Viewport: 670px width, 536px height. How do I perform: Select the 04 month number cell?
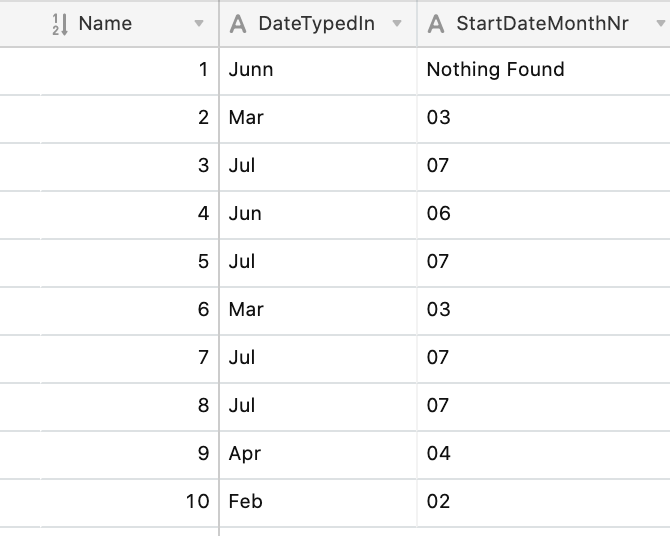point(544,454)
